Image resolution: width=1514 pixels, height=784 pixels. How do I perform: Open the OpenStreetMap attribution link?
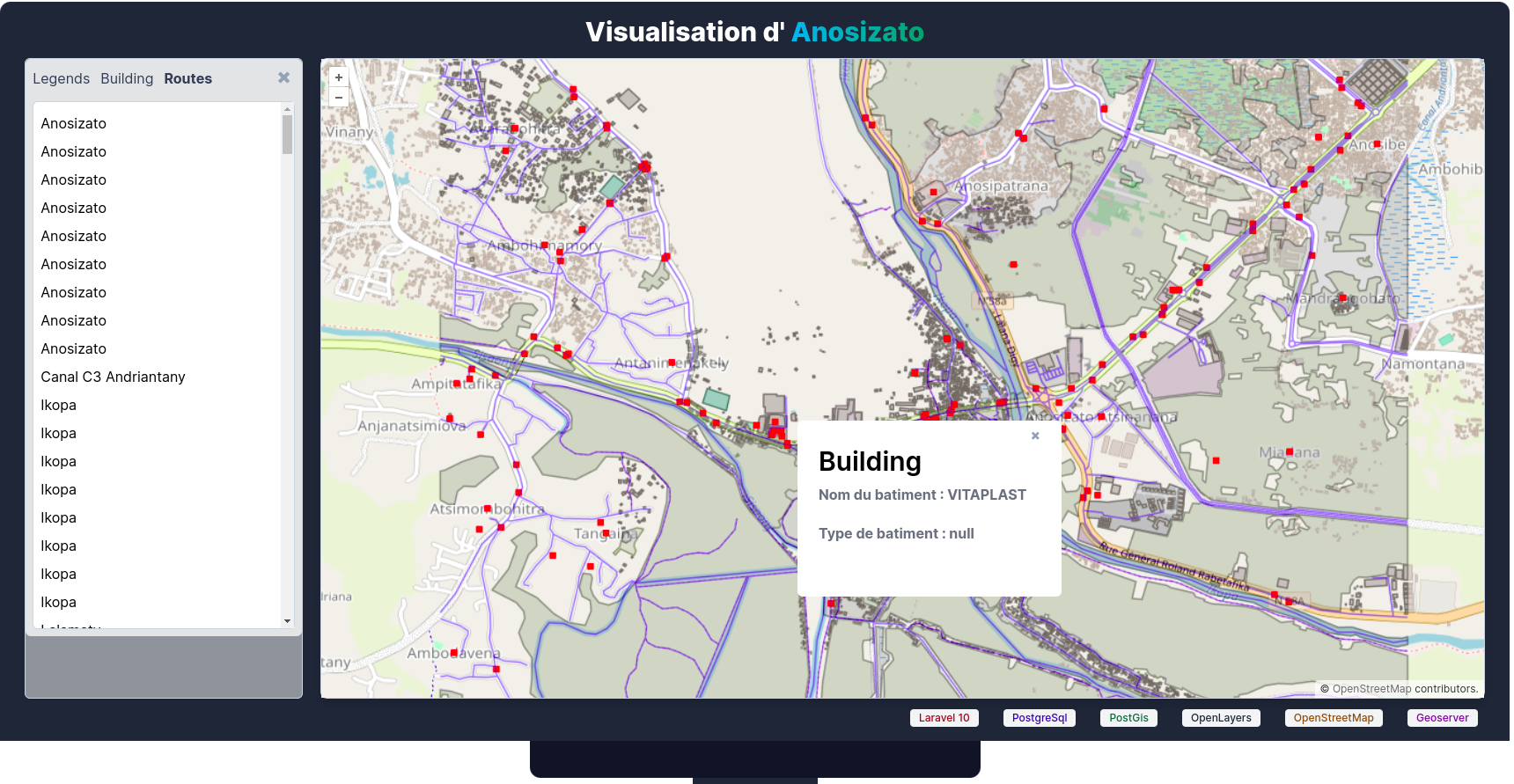1371,689
